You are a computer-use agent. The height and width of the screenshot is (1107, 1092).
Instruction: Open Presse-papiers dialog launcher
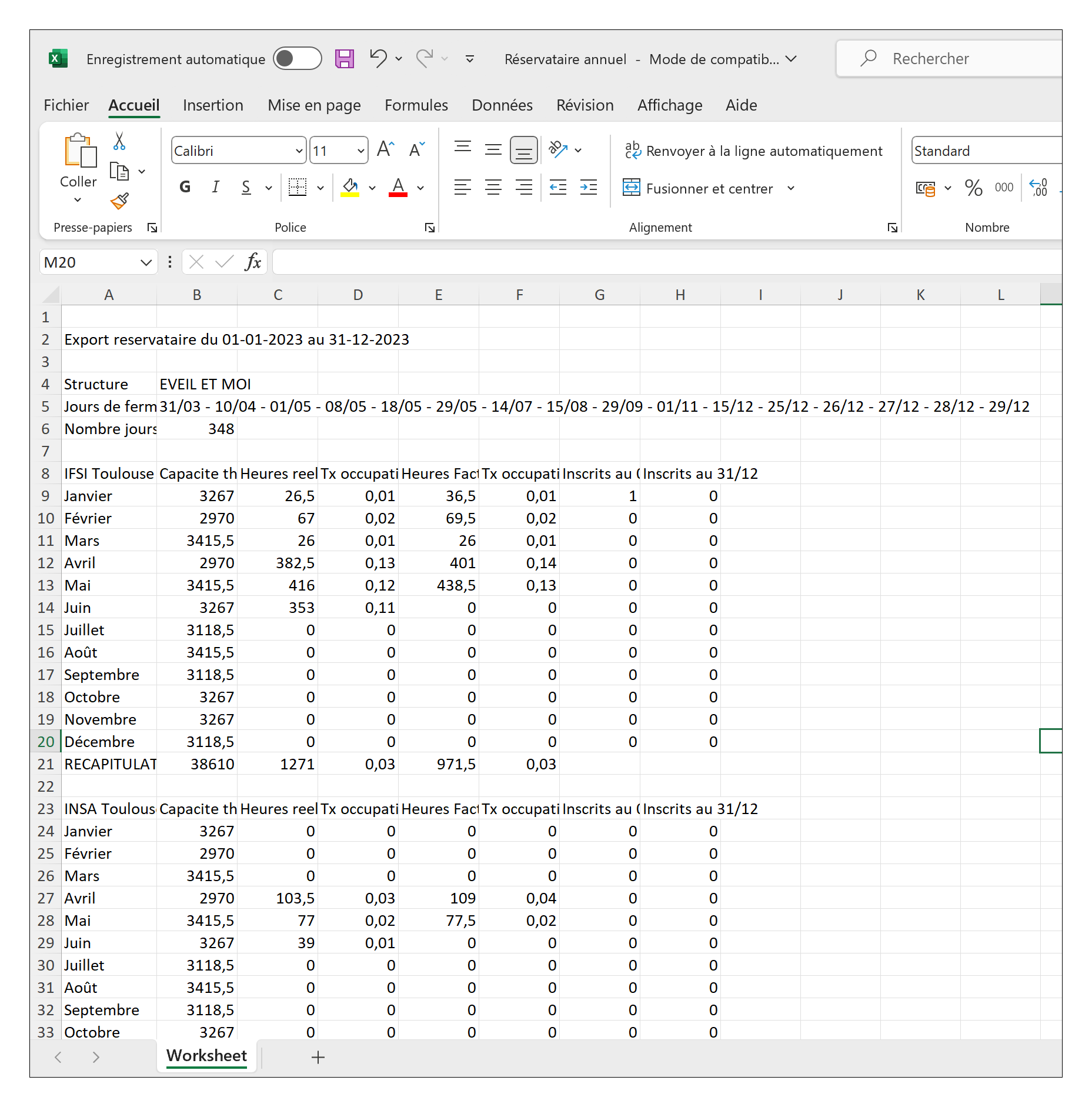tap(152, 228)
